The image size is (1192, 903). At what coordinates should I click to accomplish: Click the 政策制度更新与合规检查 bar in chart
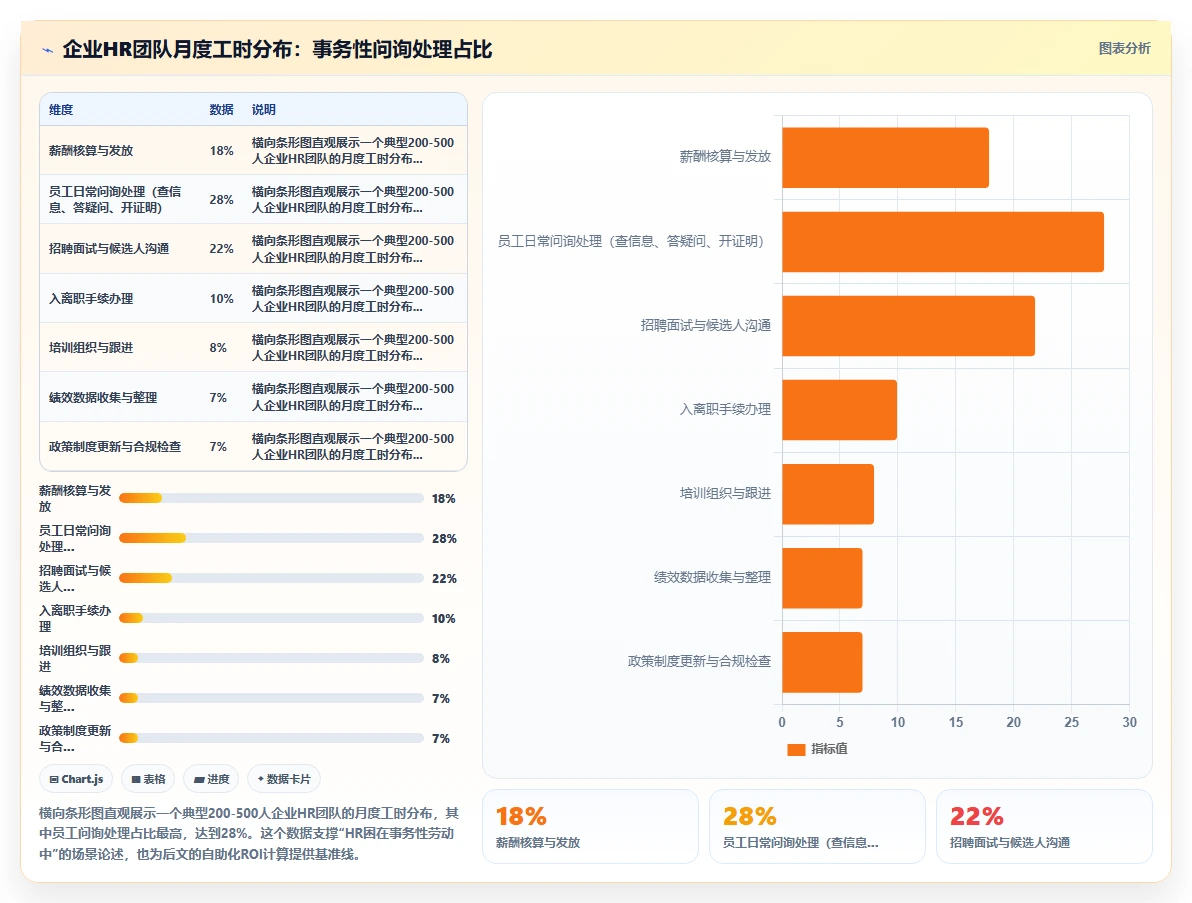pos(822,662)
